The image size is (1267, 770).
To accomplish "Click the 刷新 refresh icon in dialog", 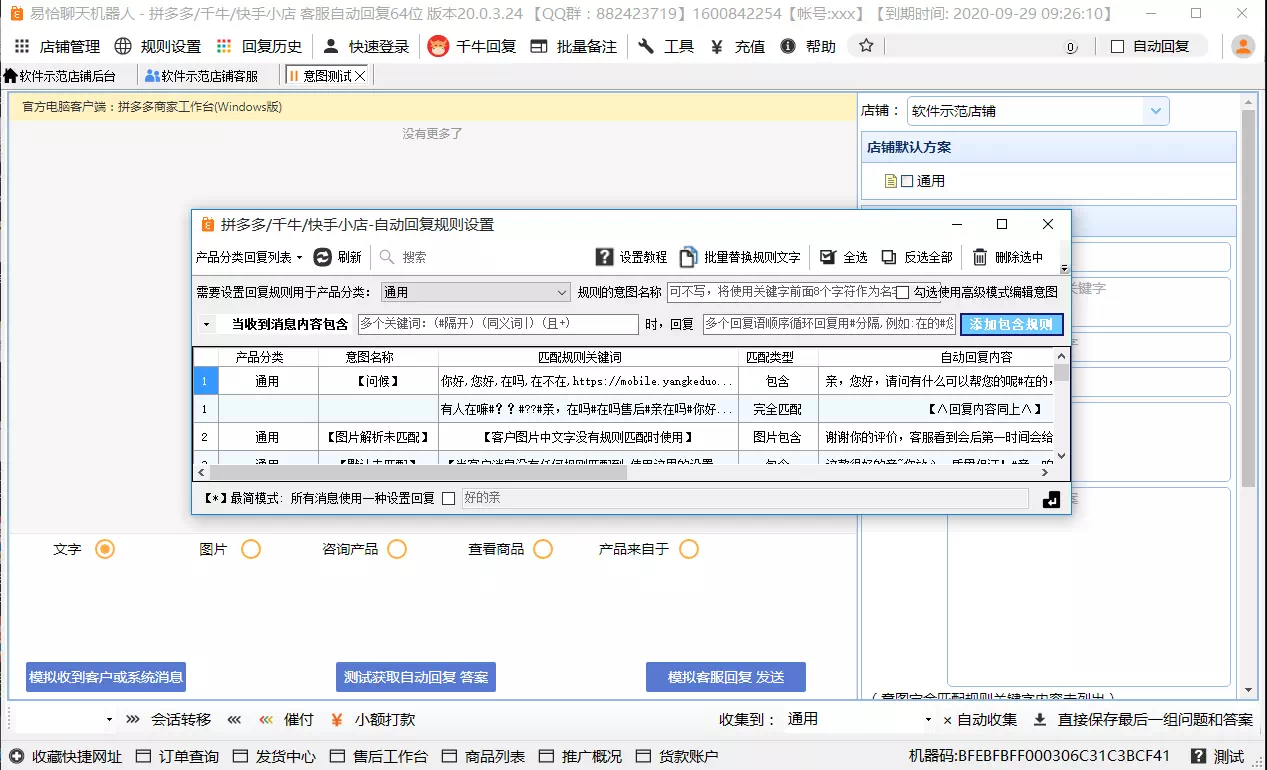I will coord(322,257).
